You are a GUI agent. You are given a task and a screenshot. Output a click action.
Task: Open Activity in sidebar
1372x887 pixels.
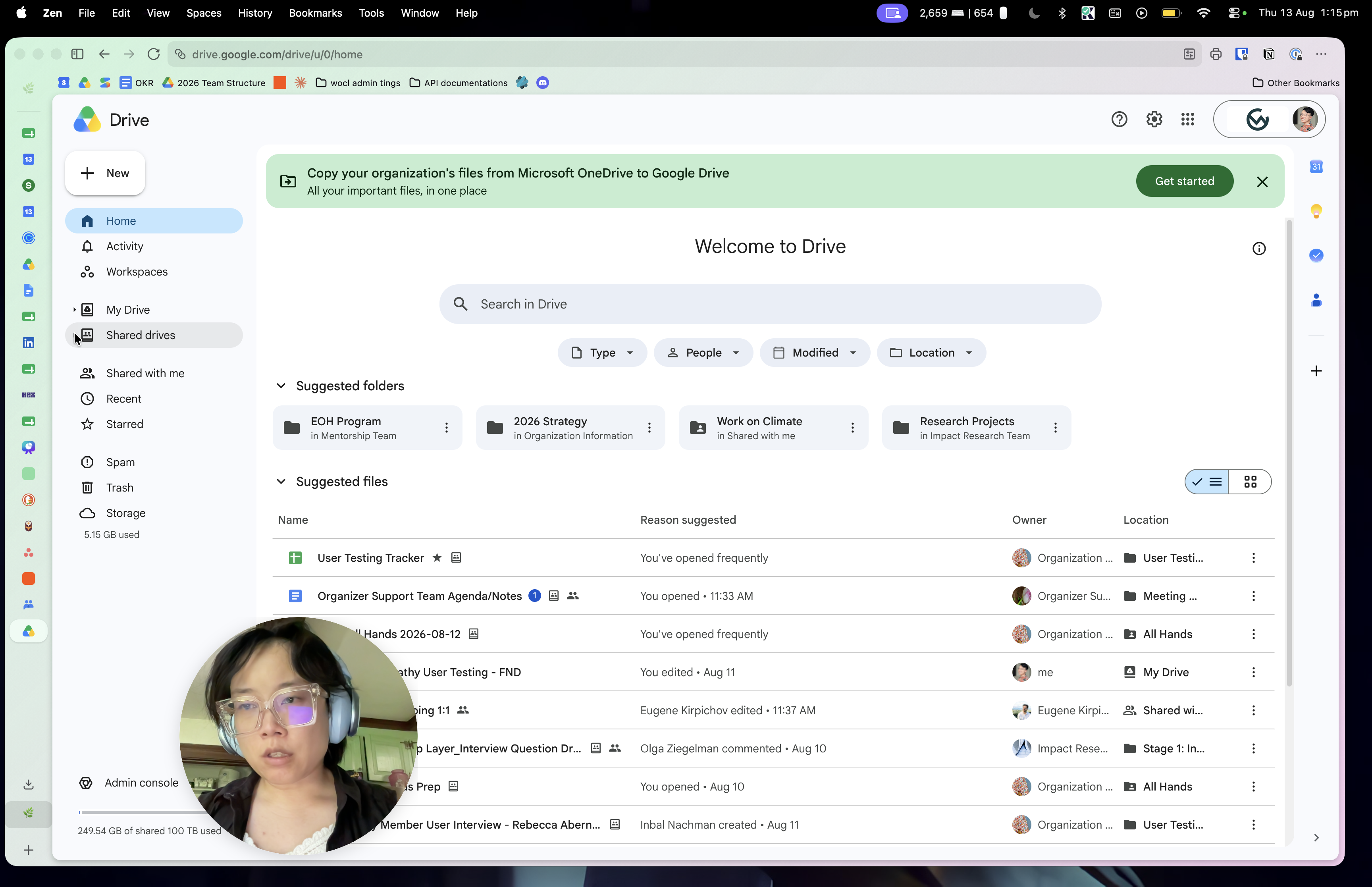tap(154, 246)
